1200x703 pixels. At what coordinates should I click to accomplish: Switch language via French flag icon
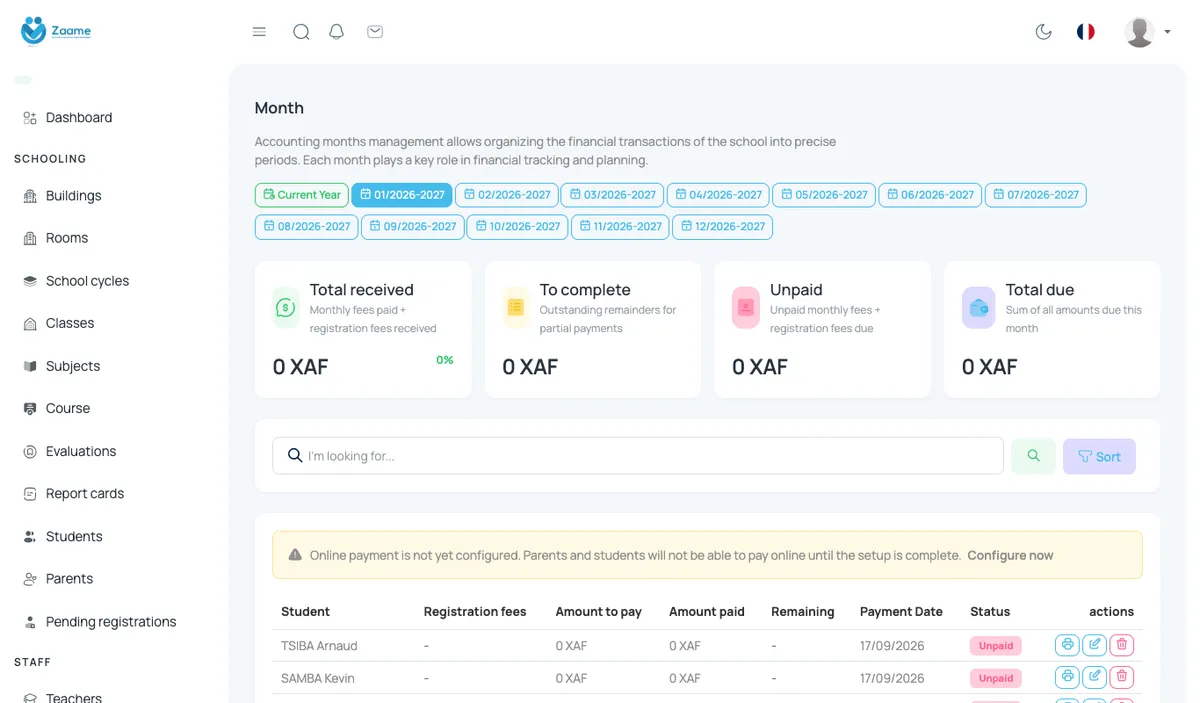pyautogui.click(x=1086, y=32)
